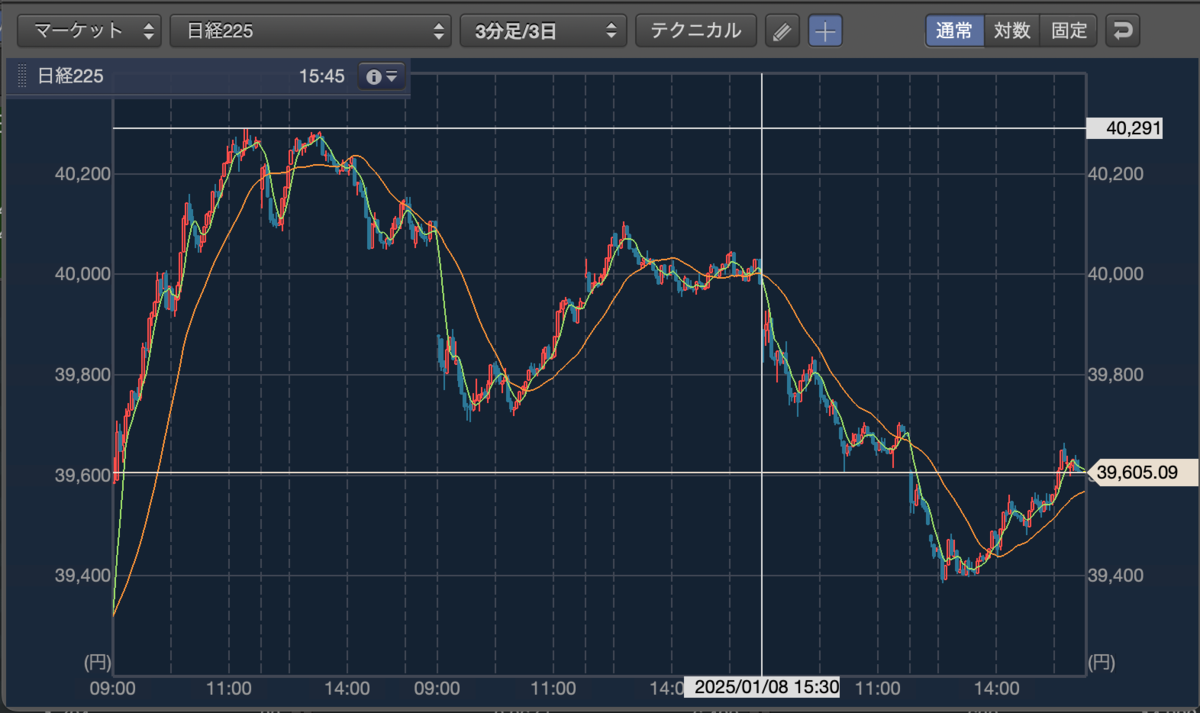Click the 日経225 legend label
1200x713 pixels.
[70, 76]
